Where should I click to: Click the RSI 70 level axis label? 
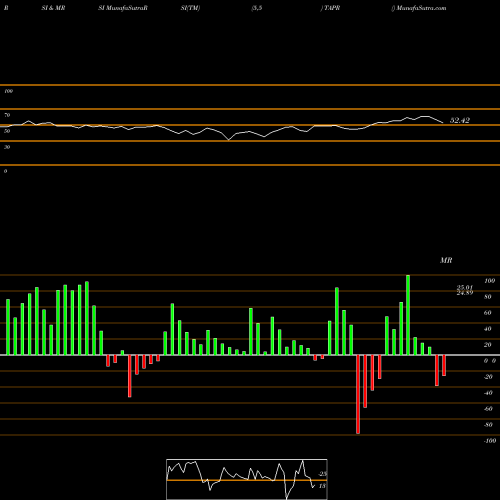pos(7,115)
